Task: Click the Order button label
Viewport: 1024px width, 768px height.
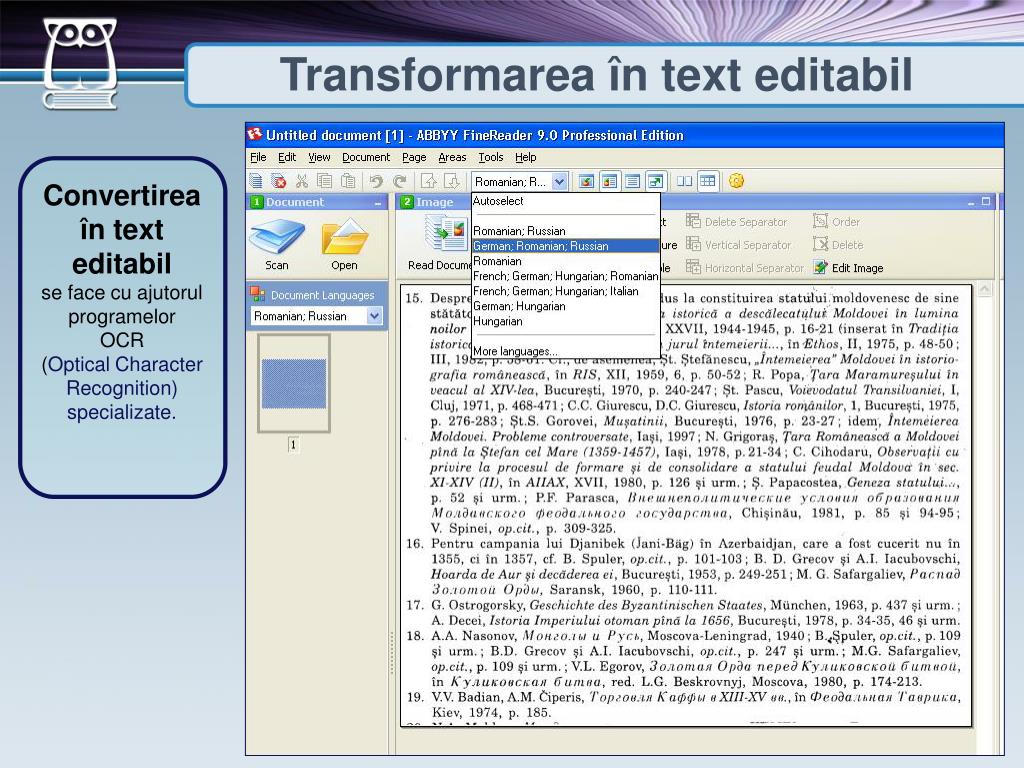Action: tap(846, 221)
